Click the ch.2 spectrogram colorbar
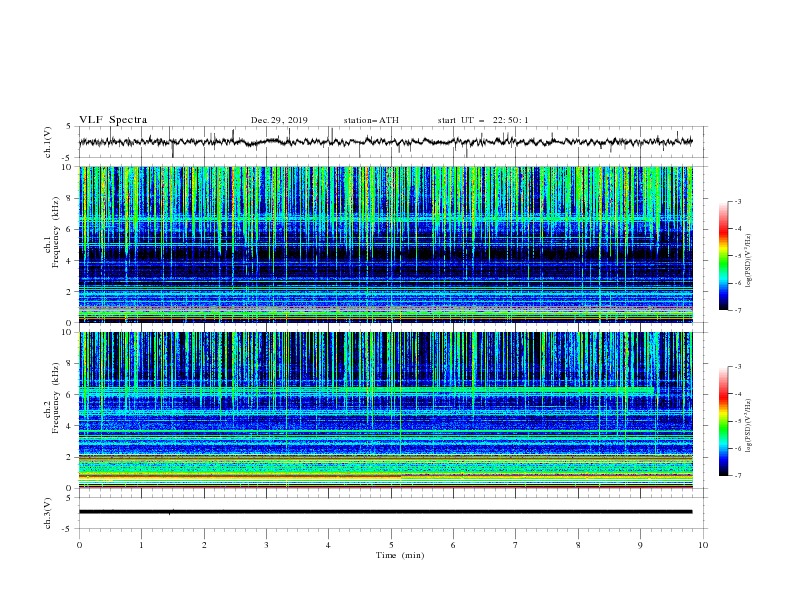792x612 pixels. (x=724, y=421)
